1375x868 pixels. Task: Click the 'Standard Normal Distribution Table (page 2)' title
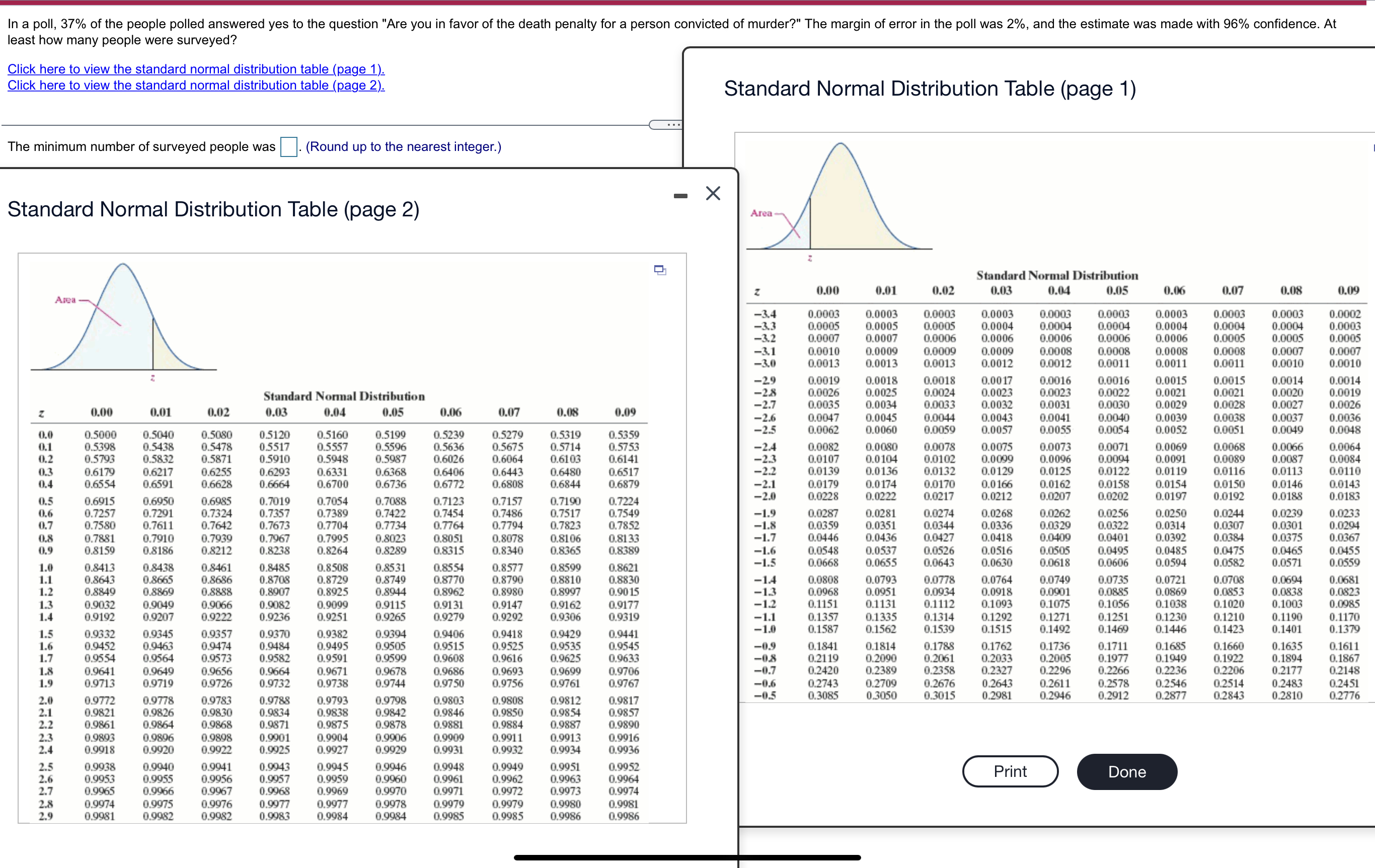[213, 209]
